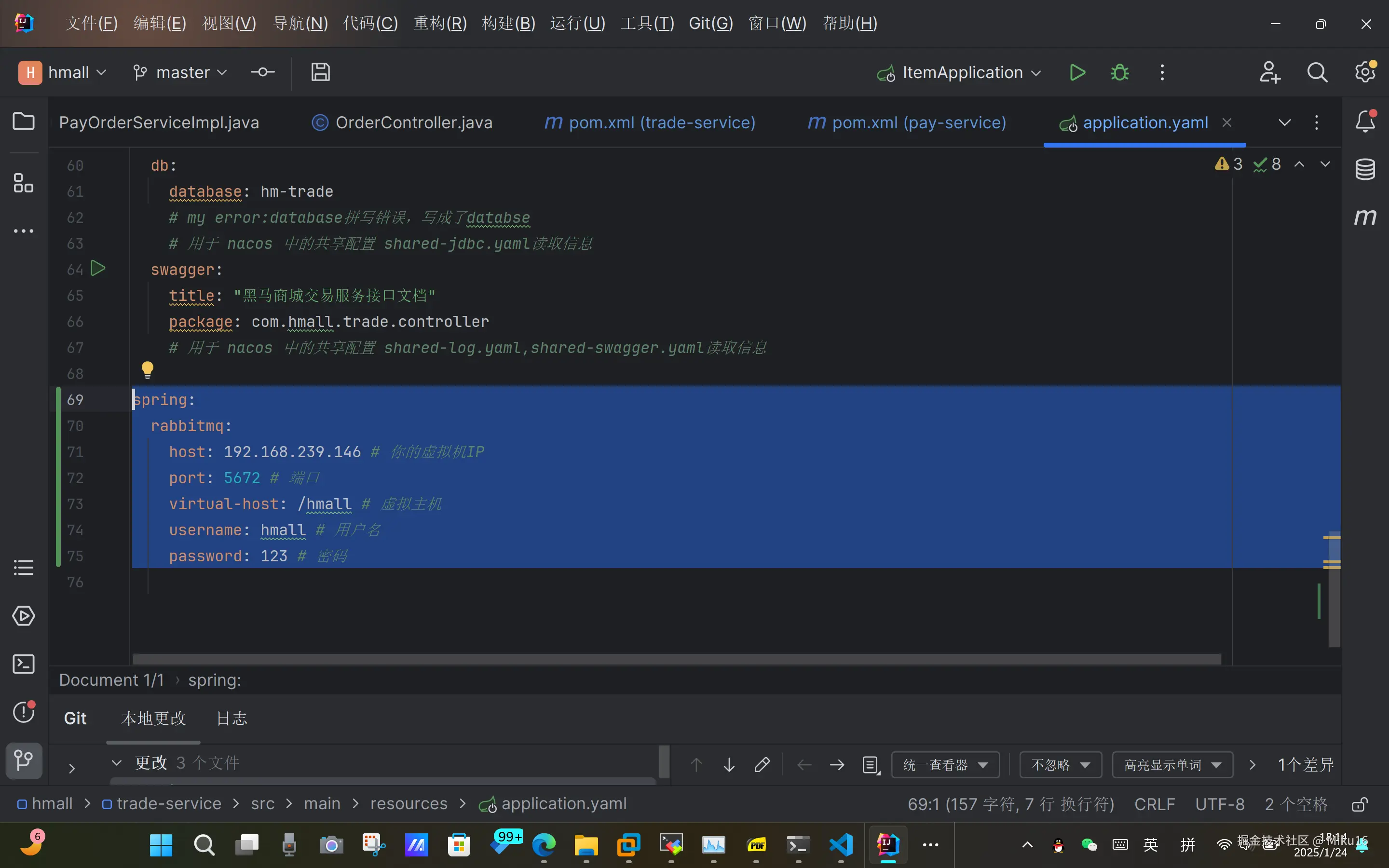Toggle read-only lock in status bar

(x=1359, y=804)
